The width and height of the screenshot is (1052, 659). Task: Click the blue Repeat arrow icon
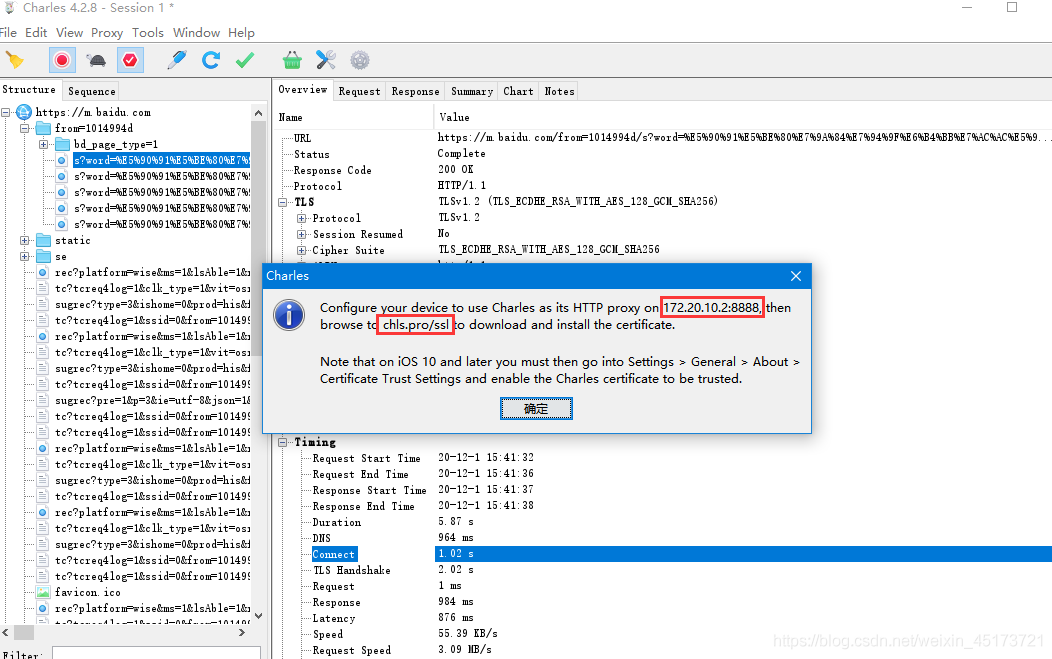click(211, 60)
